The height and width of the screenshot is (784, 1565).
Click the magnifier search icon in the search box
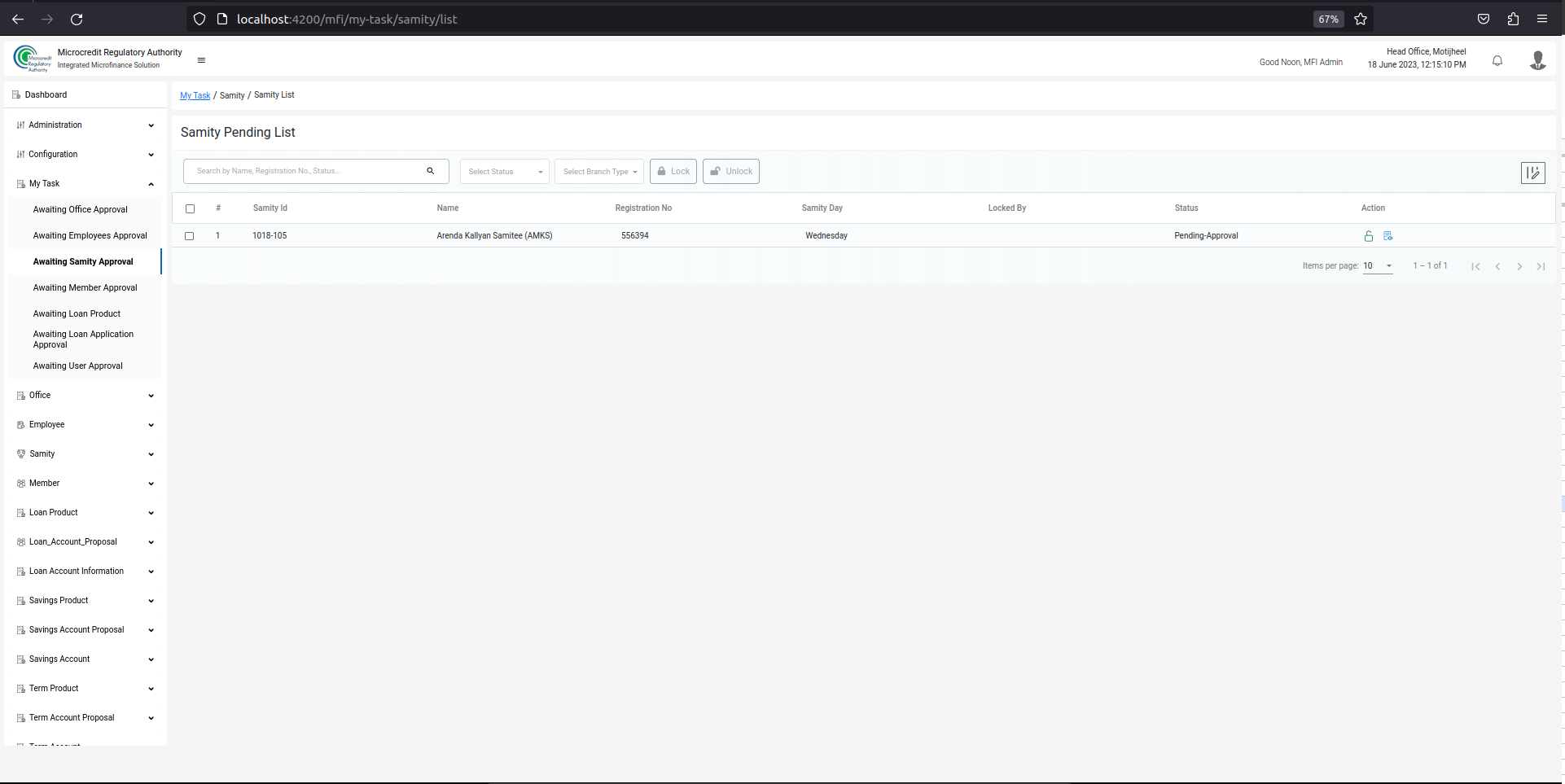click(x=431, y=171)
